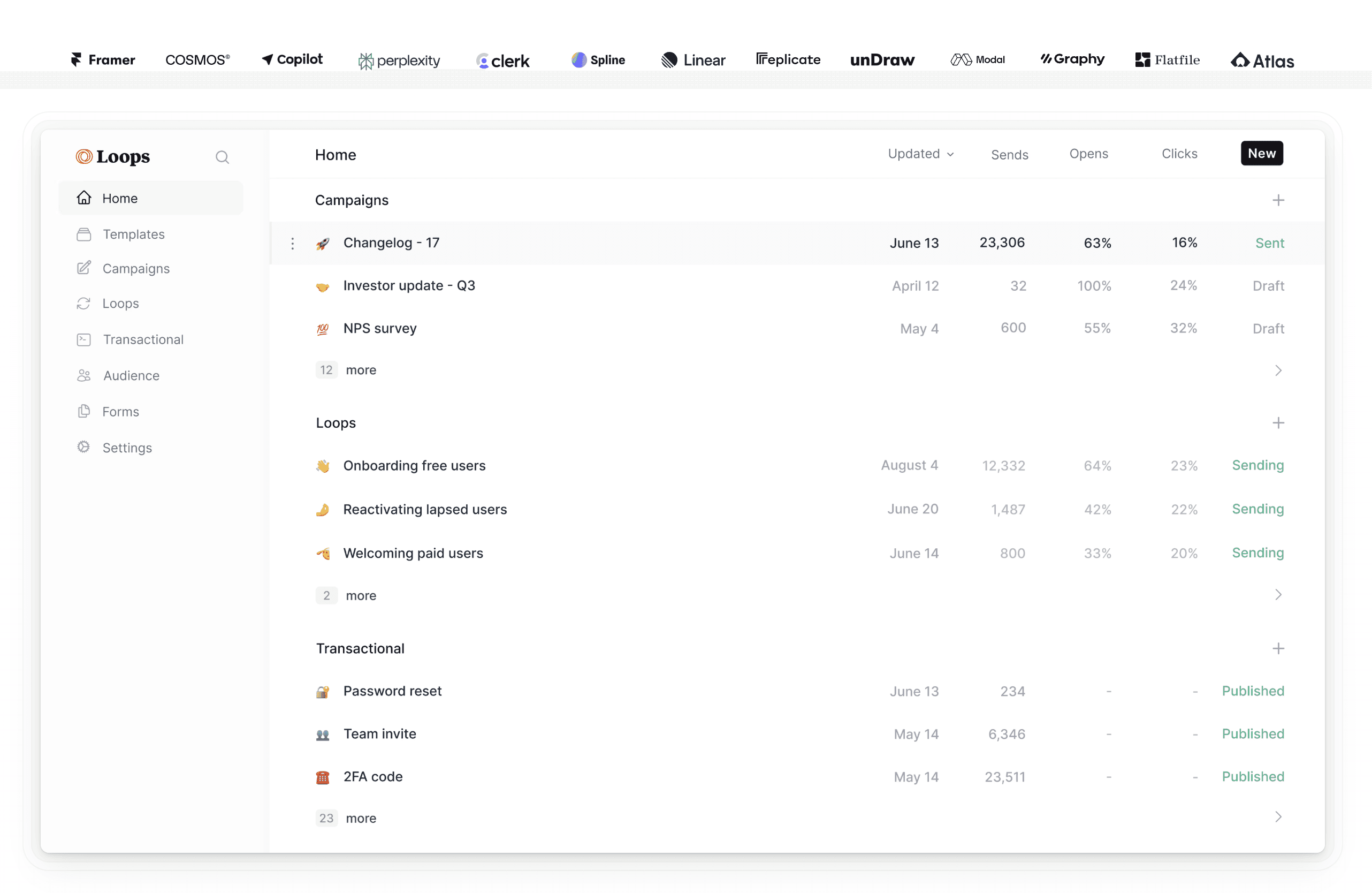Open the Investor update - Q3 campaign
This screenshot has height=893, width=1372.
coord(409,285)
